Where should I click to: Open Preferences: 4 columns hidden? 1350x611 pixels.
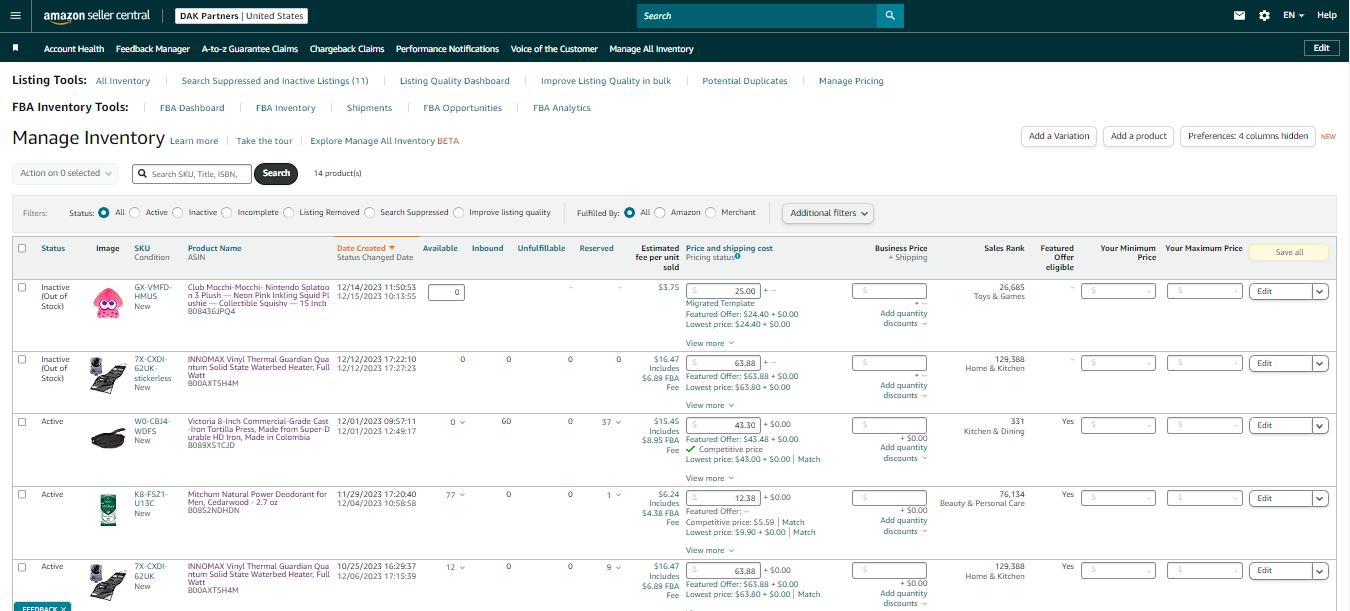pos(1248,136)
